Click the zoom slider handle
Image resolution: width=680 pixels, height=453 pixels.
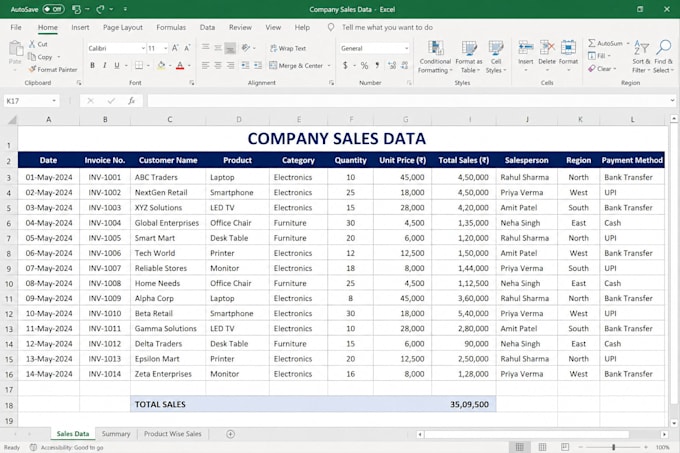(613, 447)
